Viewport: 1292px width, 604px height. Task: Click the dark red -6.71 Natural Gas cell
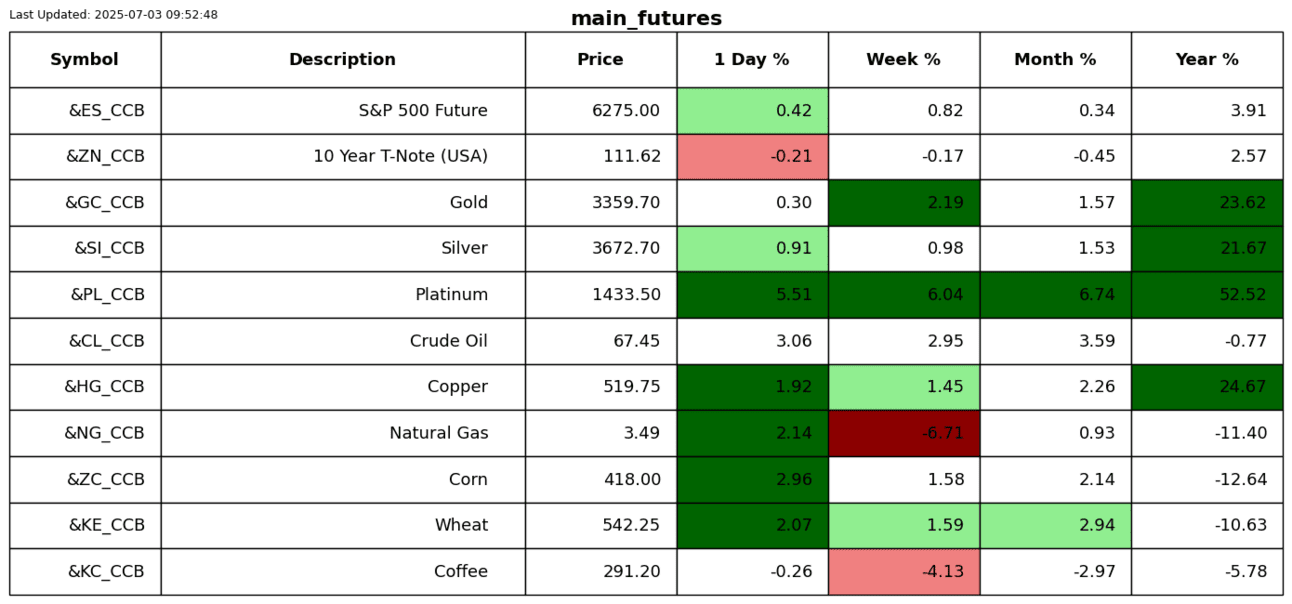pyautogui.click(x=903, y=433)
